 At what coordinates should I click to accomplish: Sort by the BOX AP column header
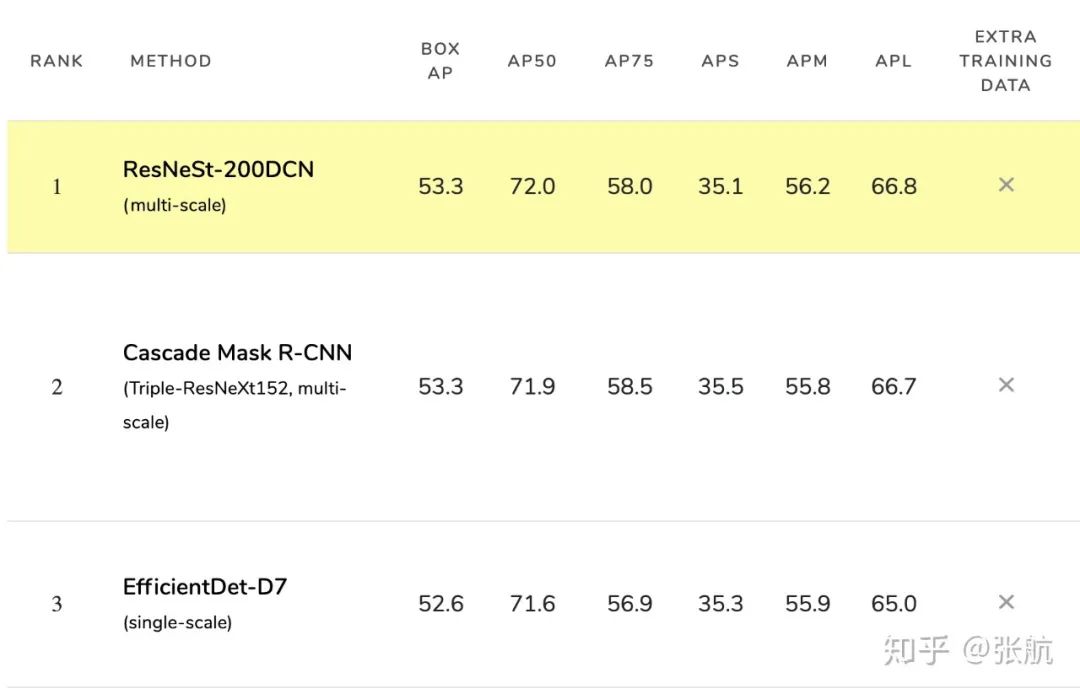(x=440, y=61)
